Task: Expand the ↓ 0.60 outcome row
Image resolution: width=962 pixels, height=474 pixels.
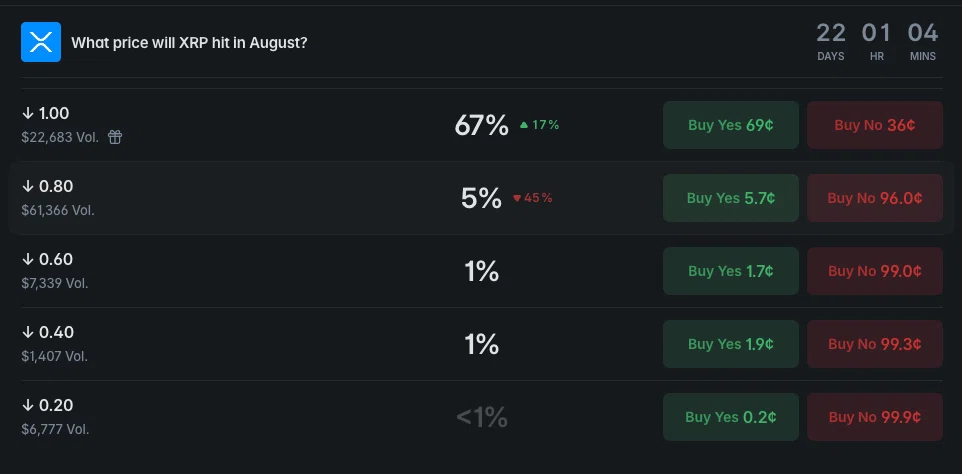Action: [481, 271]
